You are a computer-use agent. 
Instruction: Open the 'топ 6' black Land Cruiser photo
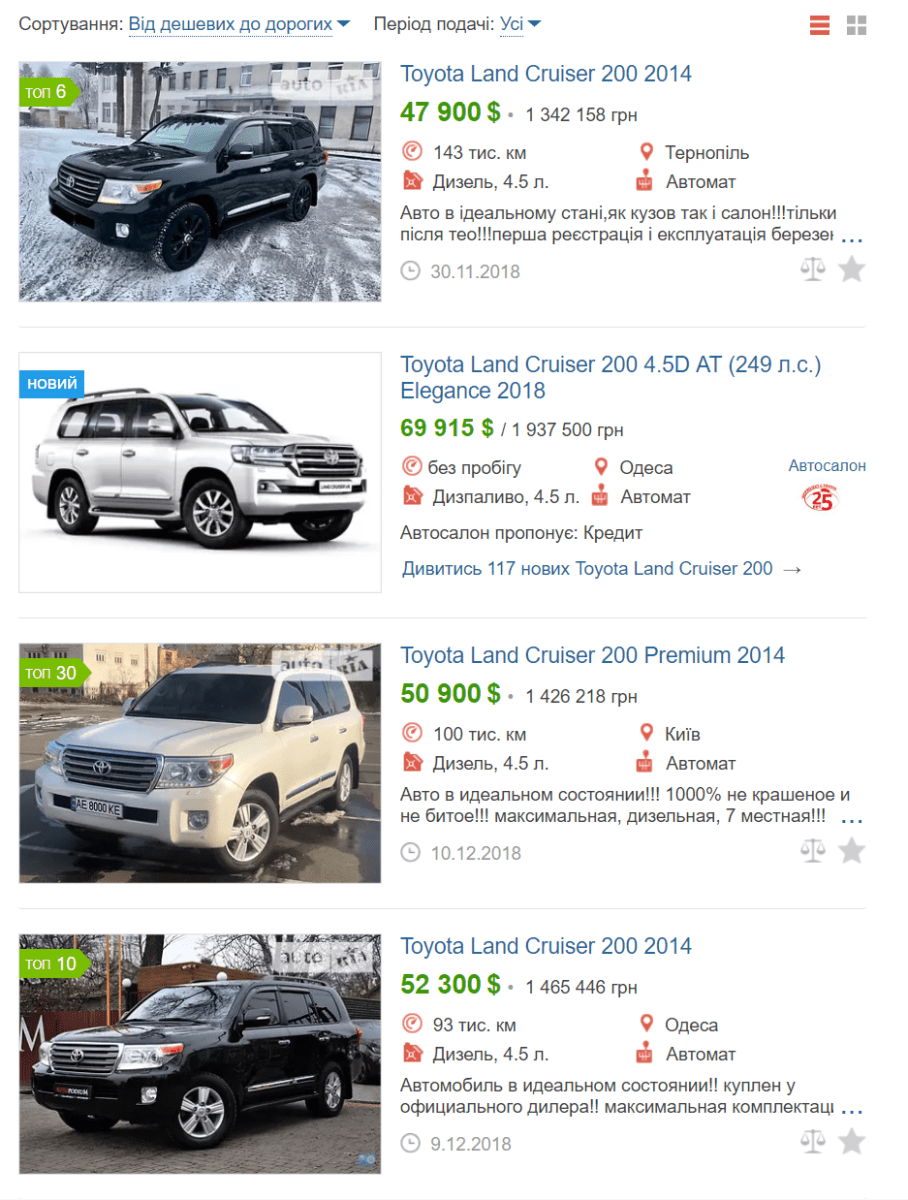coord(200,181)
